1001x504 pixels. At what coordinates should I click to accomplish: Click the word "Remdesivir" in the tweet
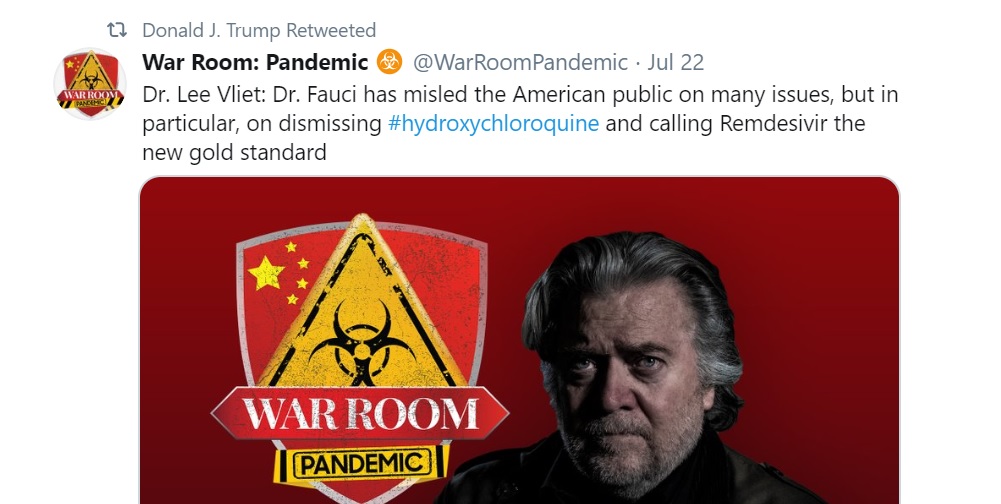[x=773, y=123]
